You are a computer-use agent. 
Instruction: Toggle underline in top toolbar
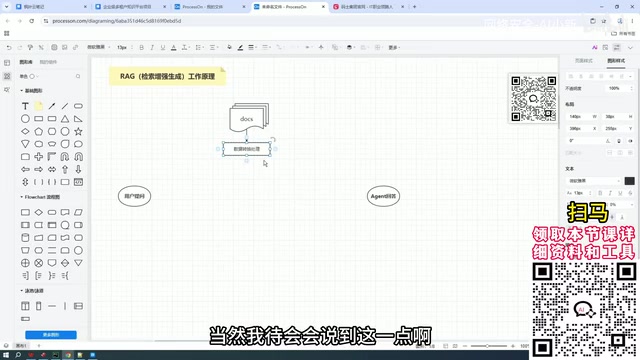click(x=163, y=47)
